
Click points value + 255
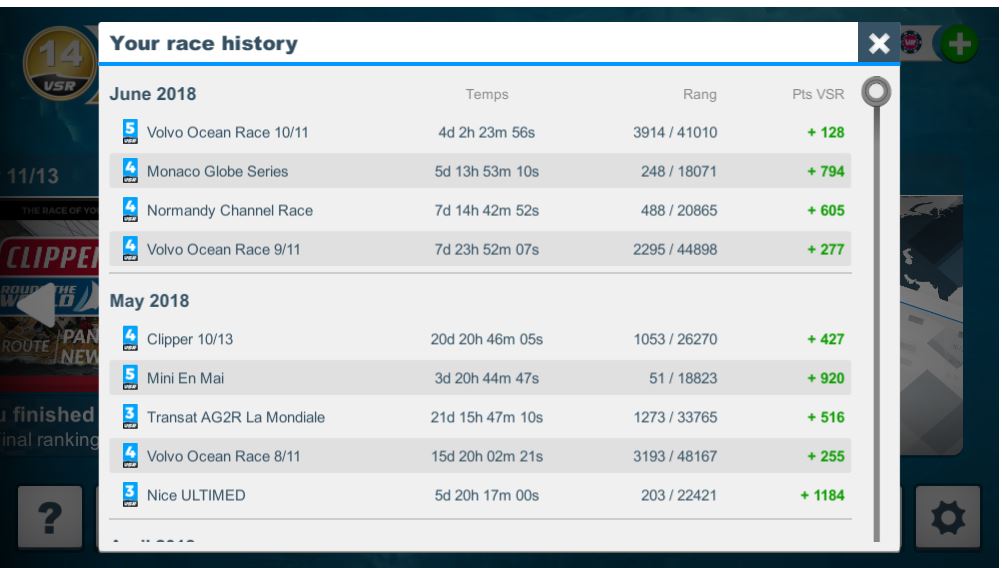coord(826,456)
